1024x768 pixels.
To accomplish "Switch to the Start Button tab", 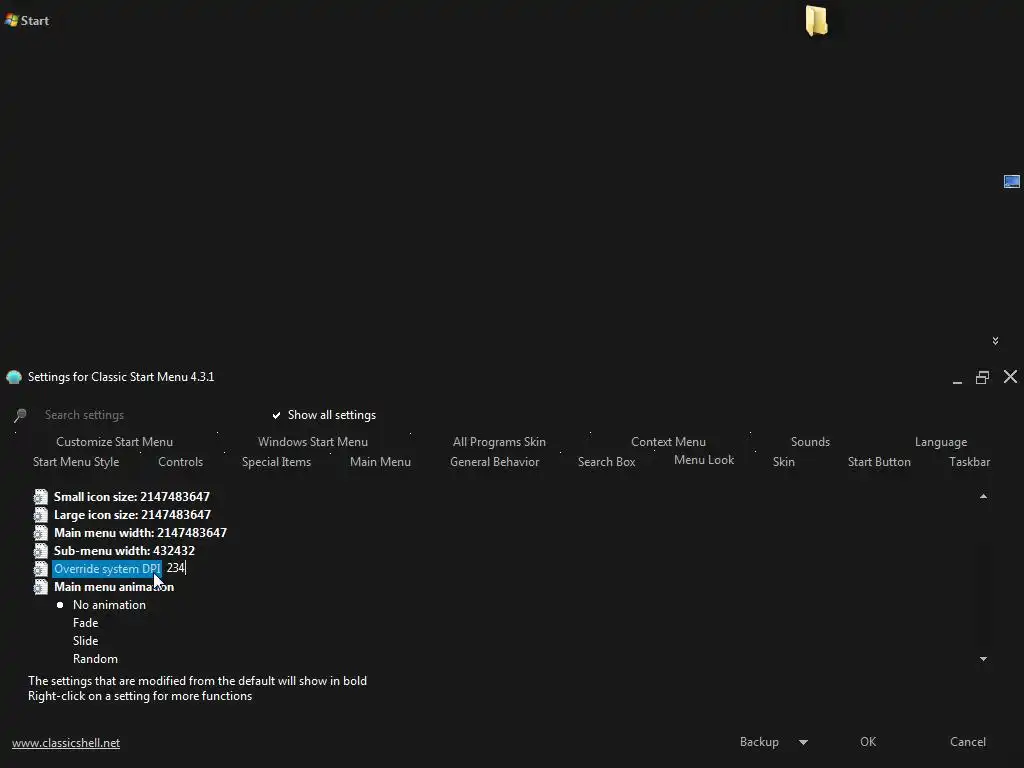I will pyautogui.click(x=879, y=462).
